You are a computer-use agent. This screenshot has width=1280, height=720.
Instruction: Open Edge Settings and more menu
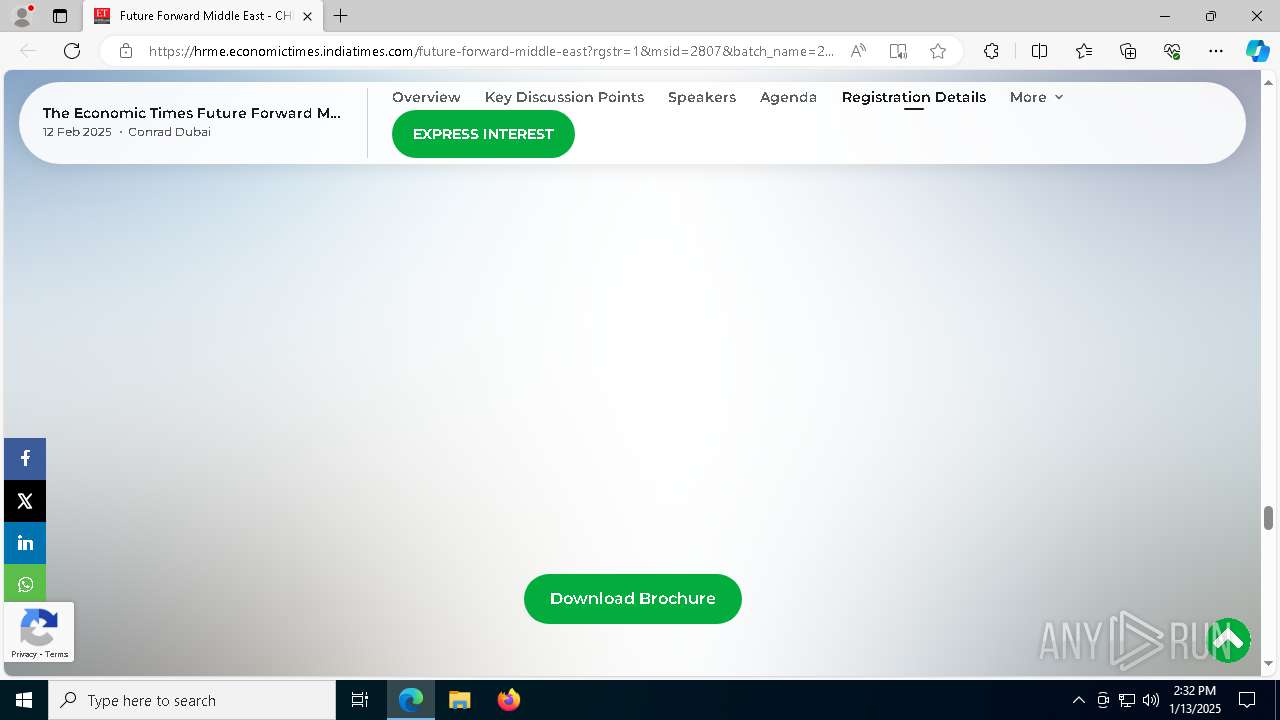point(1216,51)
